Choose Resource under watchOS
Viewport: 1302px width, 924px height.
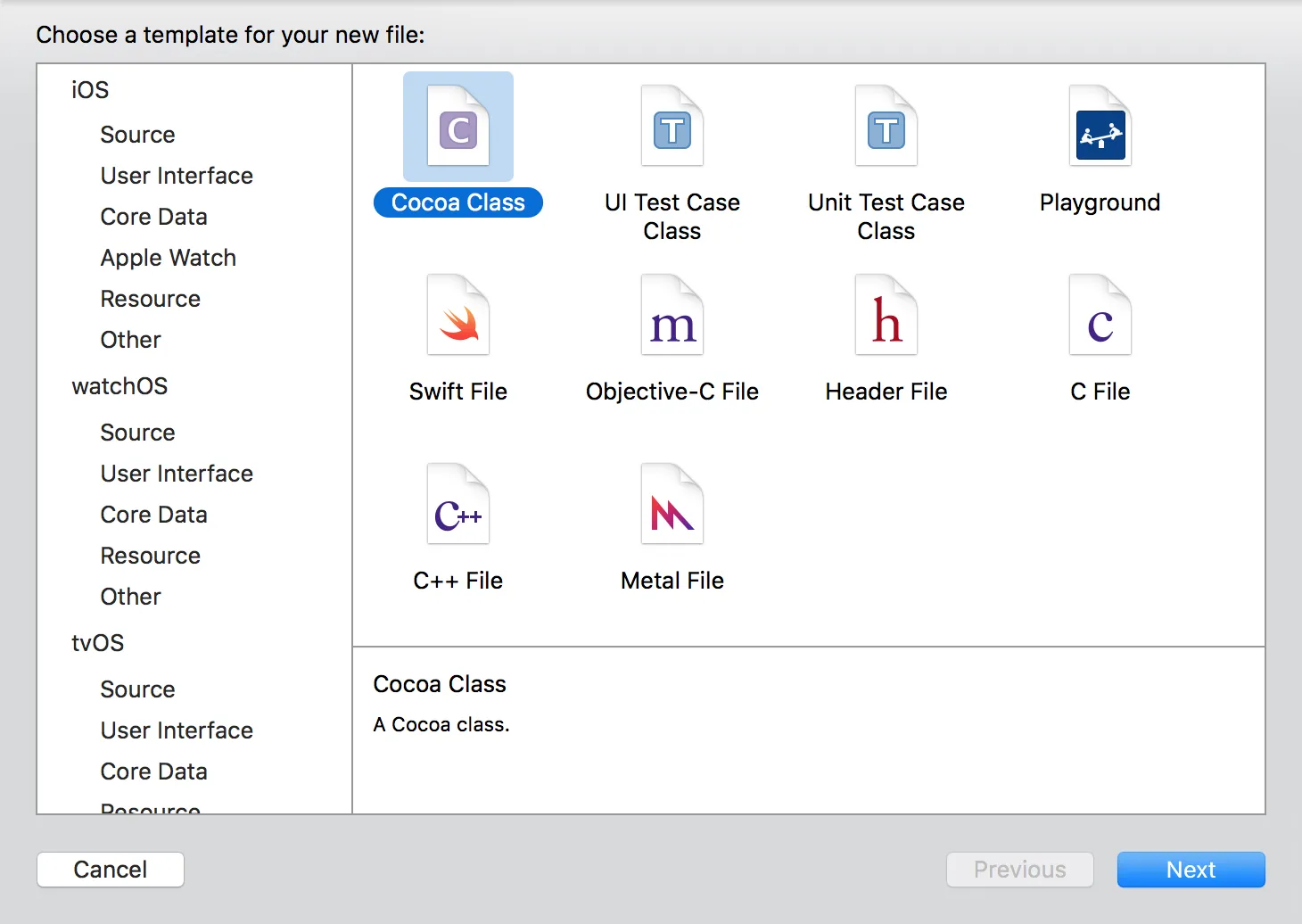pyautogui.click(x=150, y=556)
